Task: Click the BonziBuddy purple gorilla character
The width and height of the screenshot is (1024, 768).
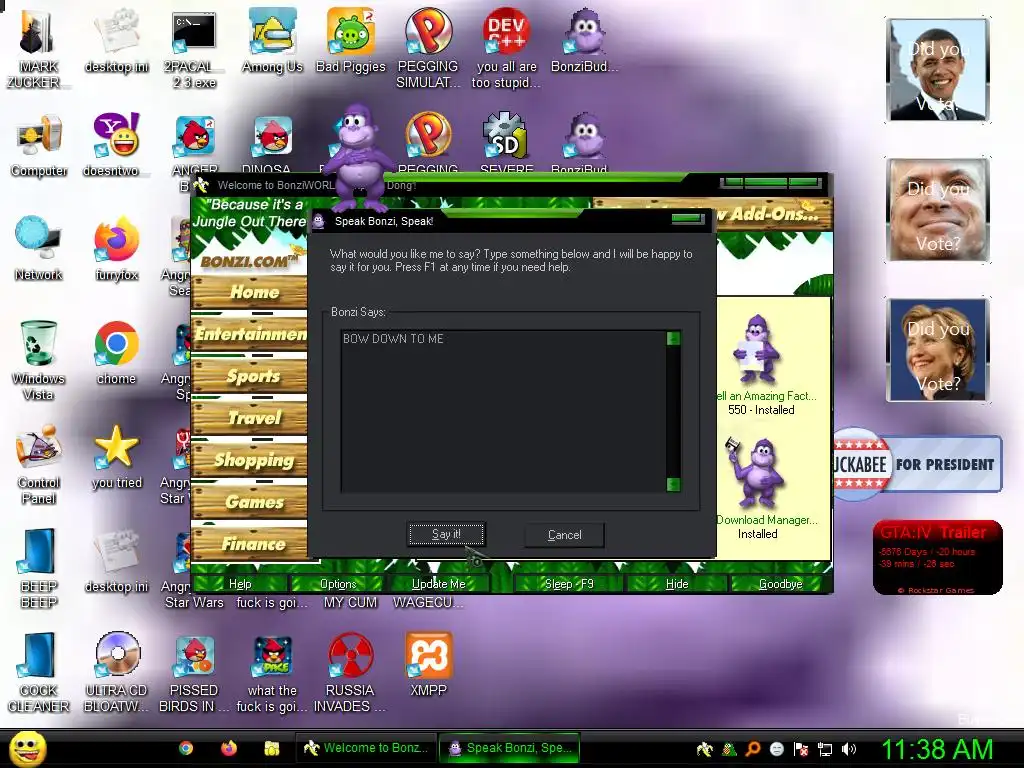Action: tap(359, 157)
